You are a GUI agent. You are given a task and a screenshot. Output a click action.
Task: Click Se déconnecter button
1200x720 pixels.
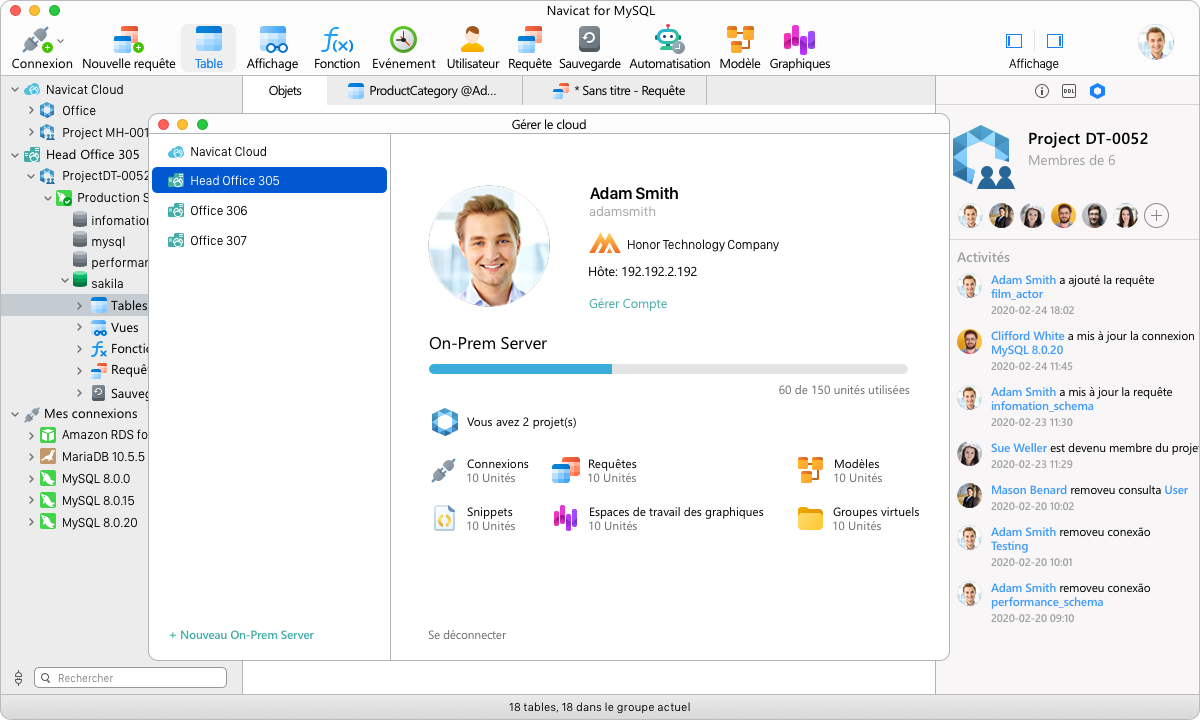coord(467,635)
